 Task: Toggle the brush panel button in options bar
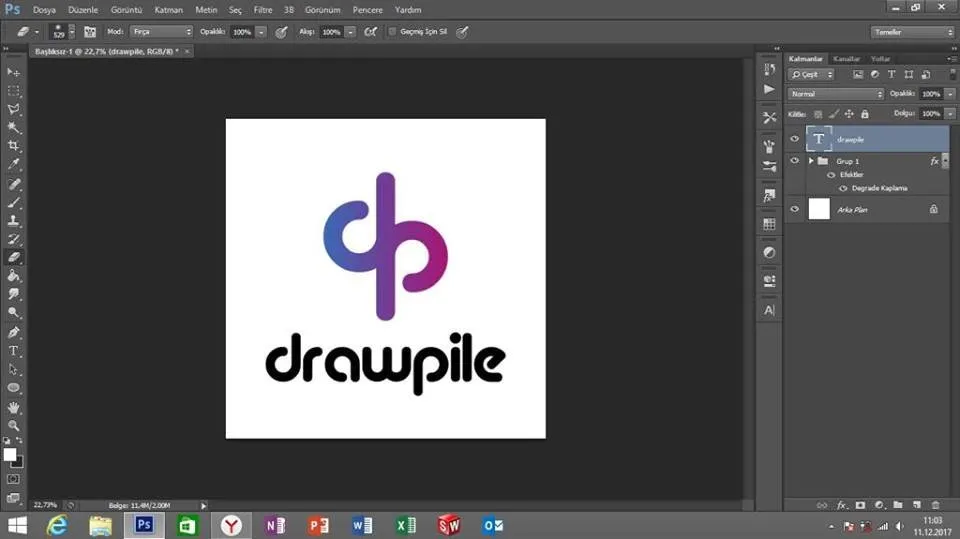[x=90, y=32]
